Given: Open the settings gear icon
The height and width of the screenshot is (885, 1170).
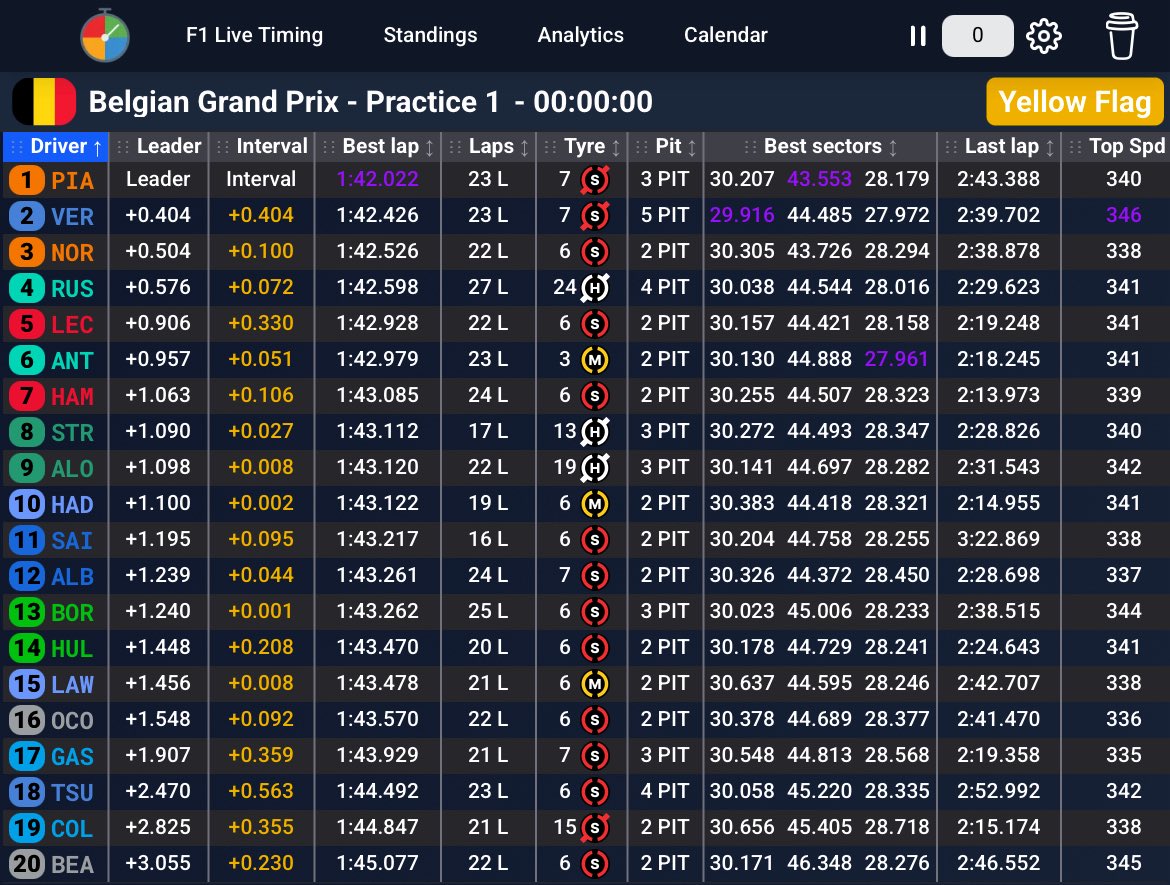Looking at the screenshot, I should pos(1043,36).
